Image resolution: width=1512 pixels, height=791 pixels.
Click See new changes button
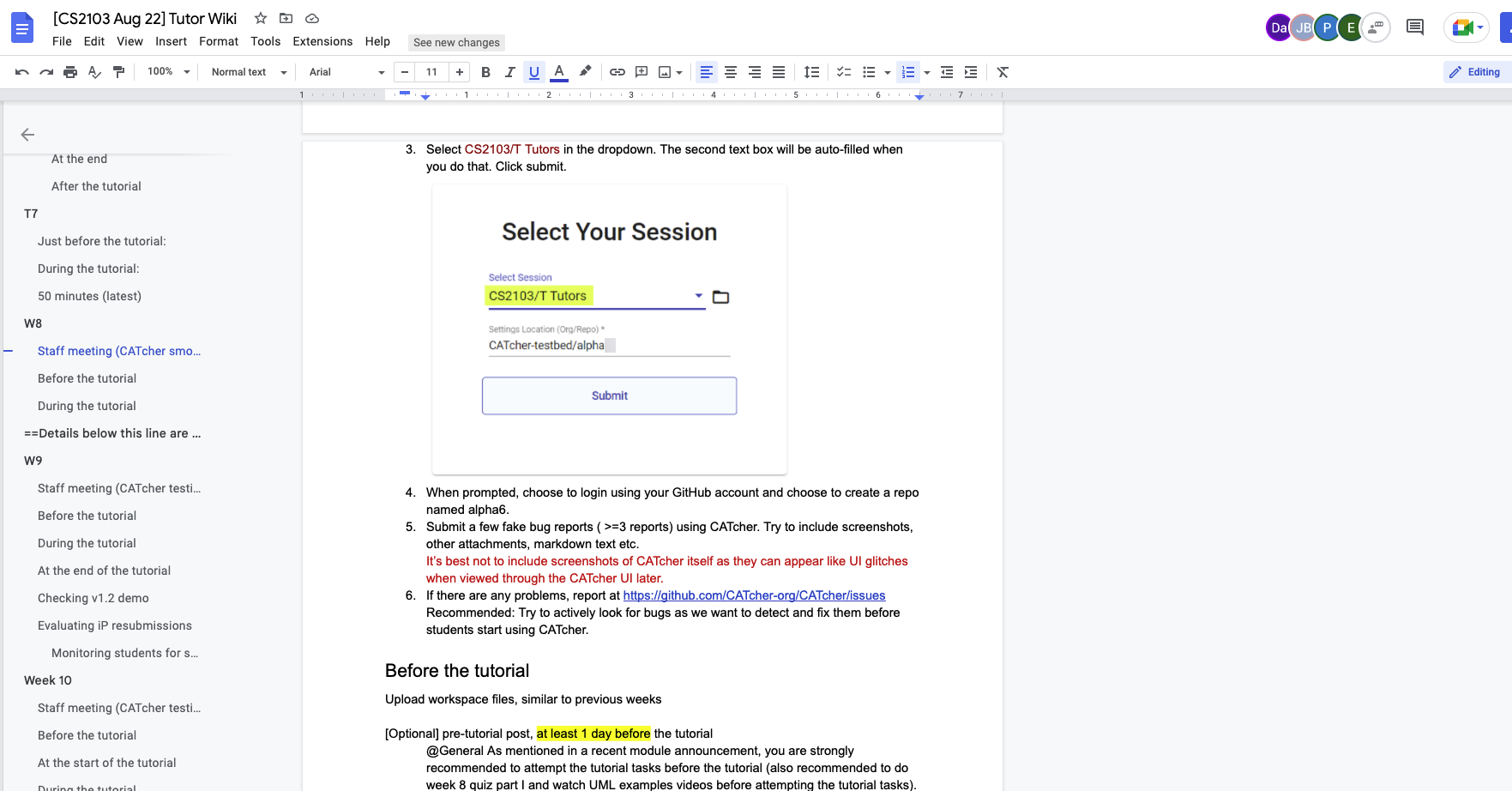pos(456,42)
